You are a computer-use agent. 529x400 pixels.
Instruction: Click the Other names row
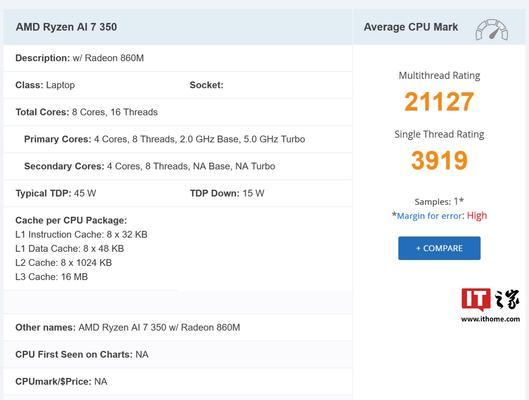[x=178, y=327]
